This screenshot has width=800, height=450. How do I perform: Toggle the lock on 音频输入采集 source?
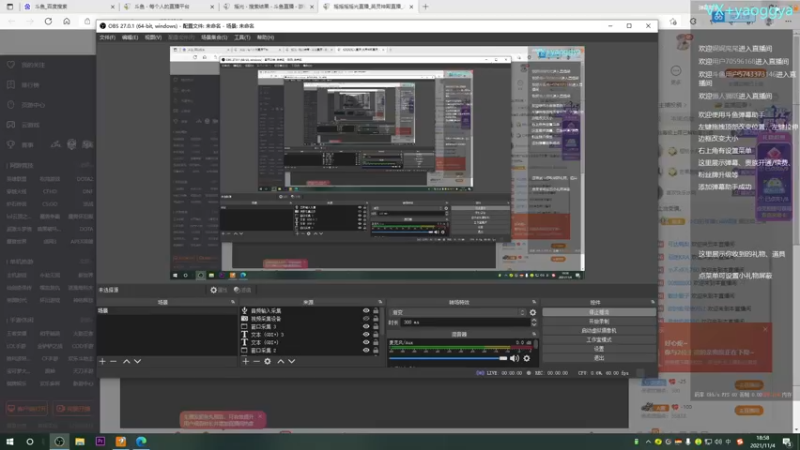[x=376, y=310]
